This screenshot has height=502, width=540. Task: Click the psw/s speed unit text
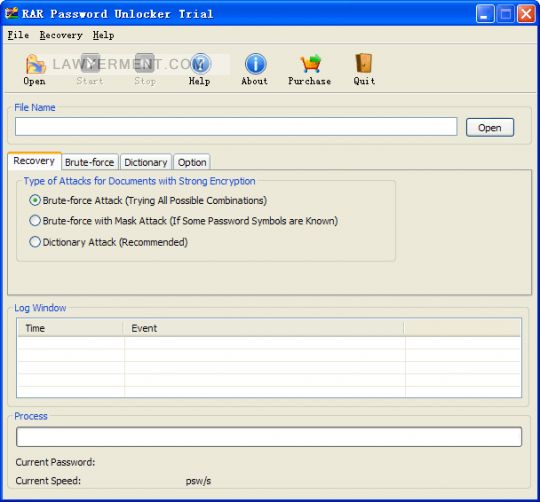[x=198, y=481]
